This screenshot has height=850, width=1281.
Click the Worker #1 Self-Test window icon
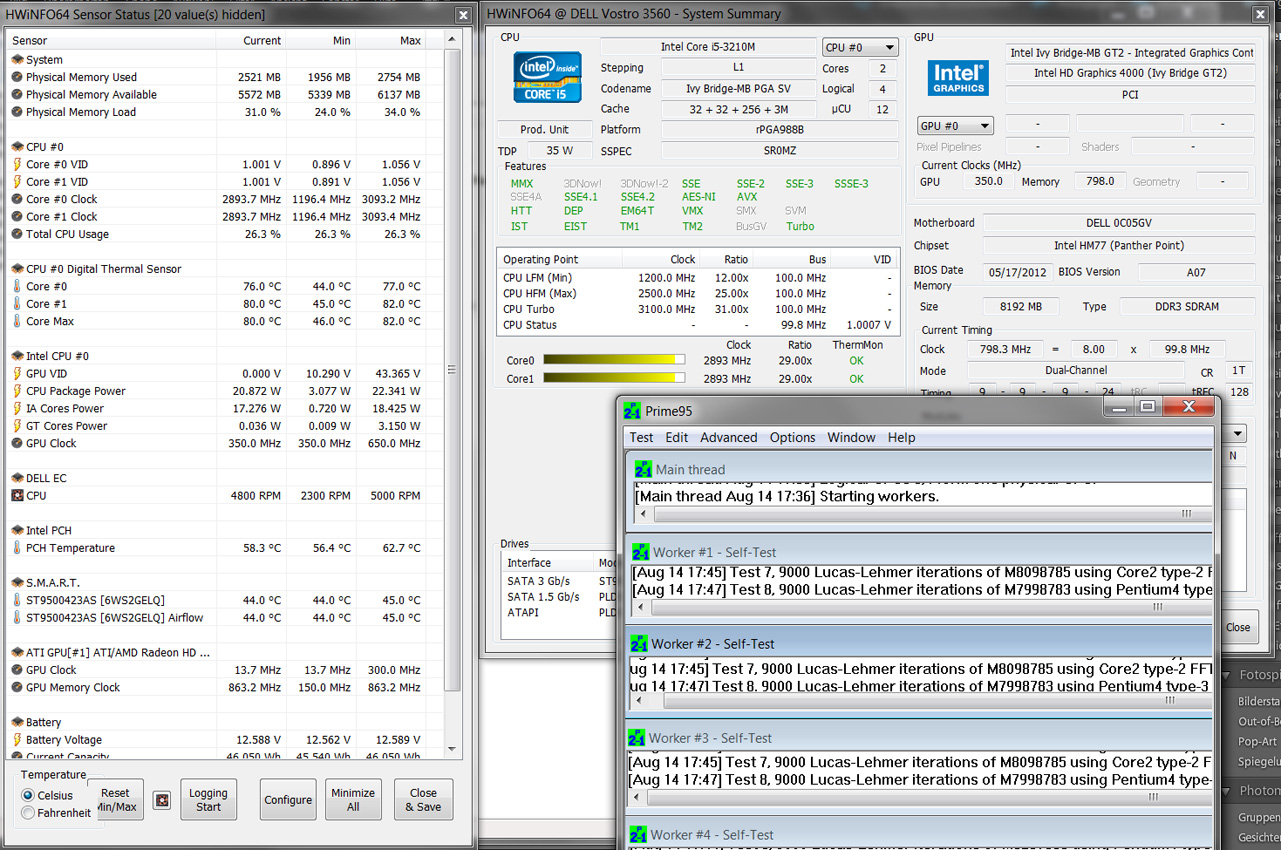pyautogui.click(x=640, y=552)
